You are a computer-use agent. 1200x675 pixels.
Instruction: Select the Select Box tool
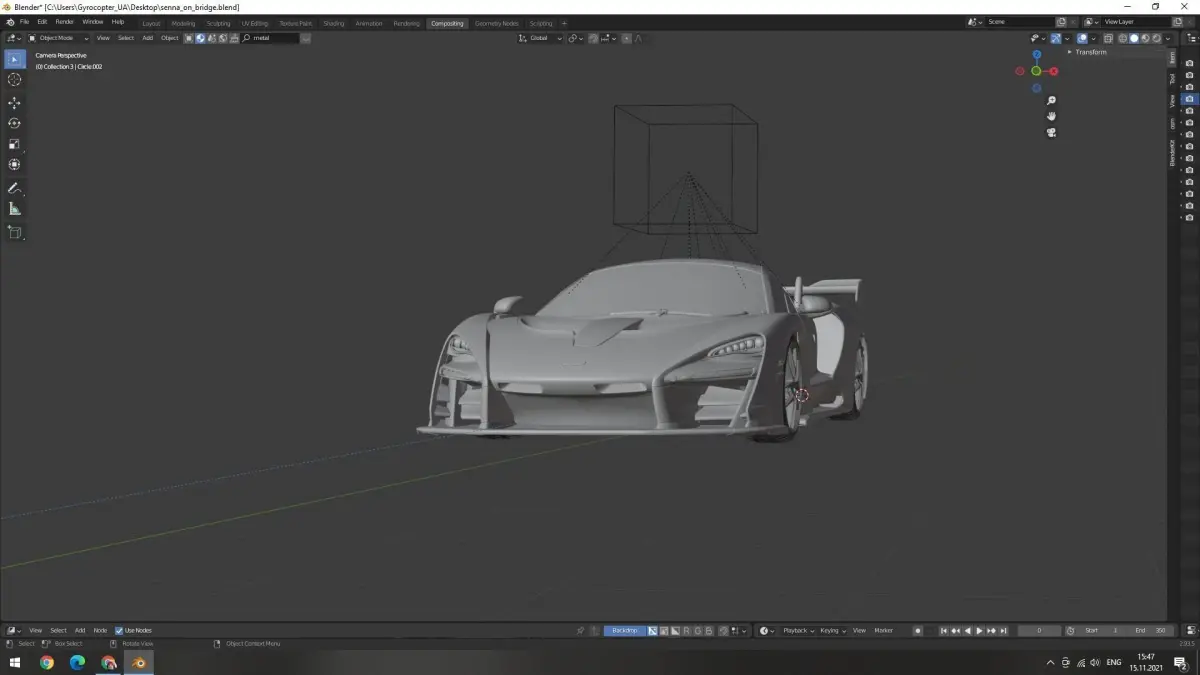pyautogui.click(x=14, y=59)
